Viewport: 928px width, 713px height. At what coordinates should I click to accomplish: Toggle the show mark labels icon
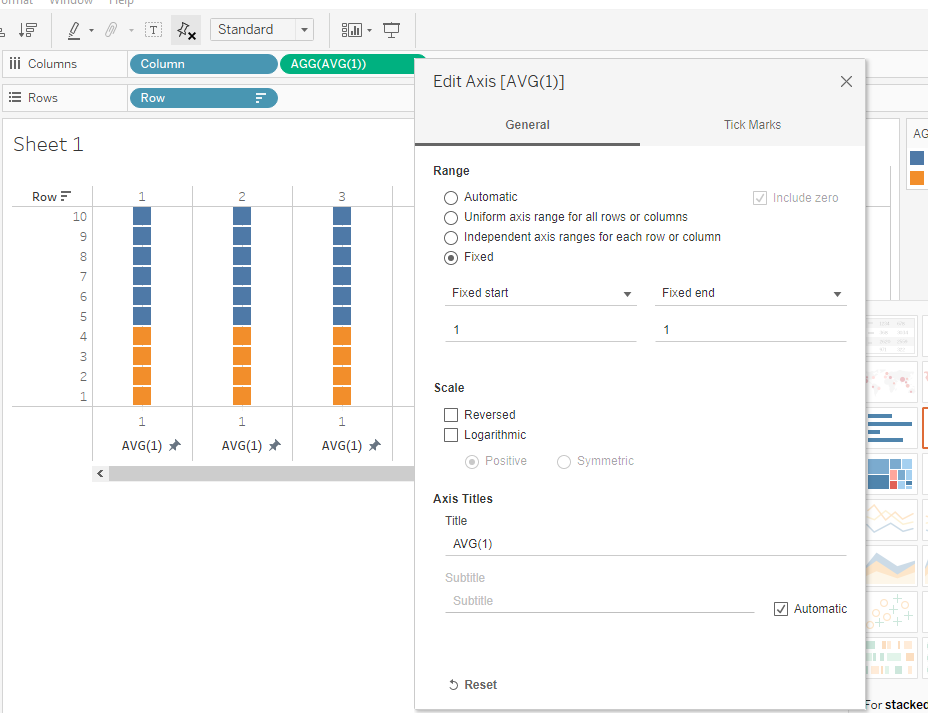[x=153, y=30]
